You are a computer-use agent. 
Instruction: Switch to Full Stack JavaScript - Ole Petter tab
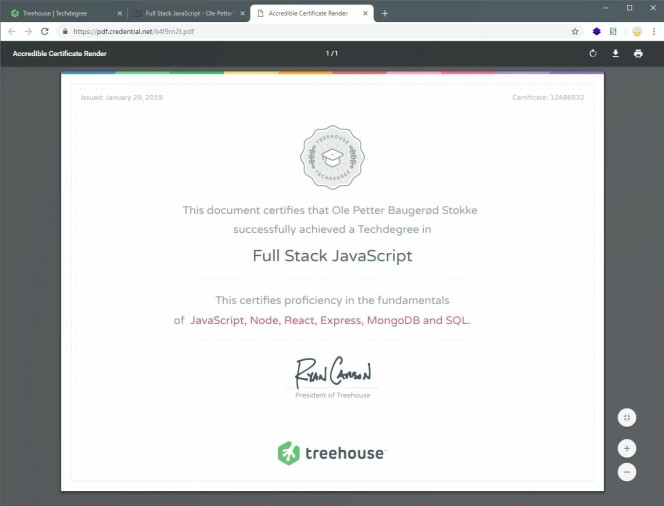click(x=188, y=14)
